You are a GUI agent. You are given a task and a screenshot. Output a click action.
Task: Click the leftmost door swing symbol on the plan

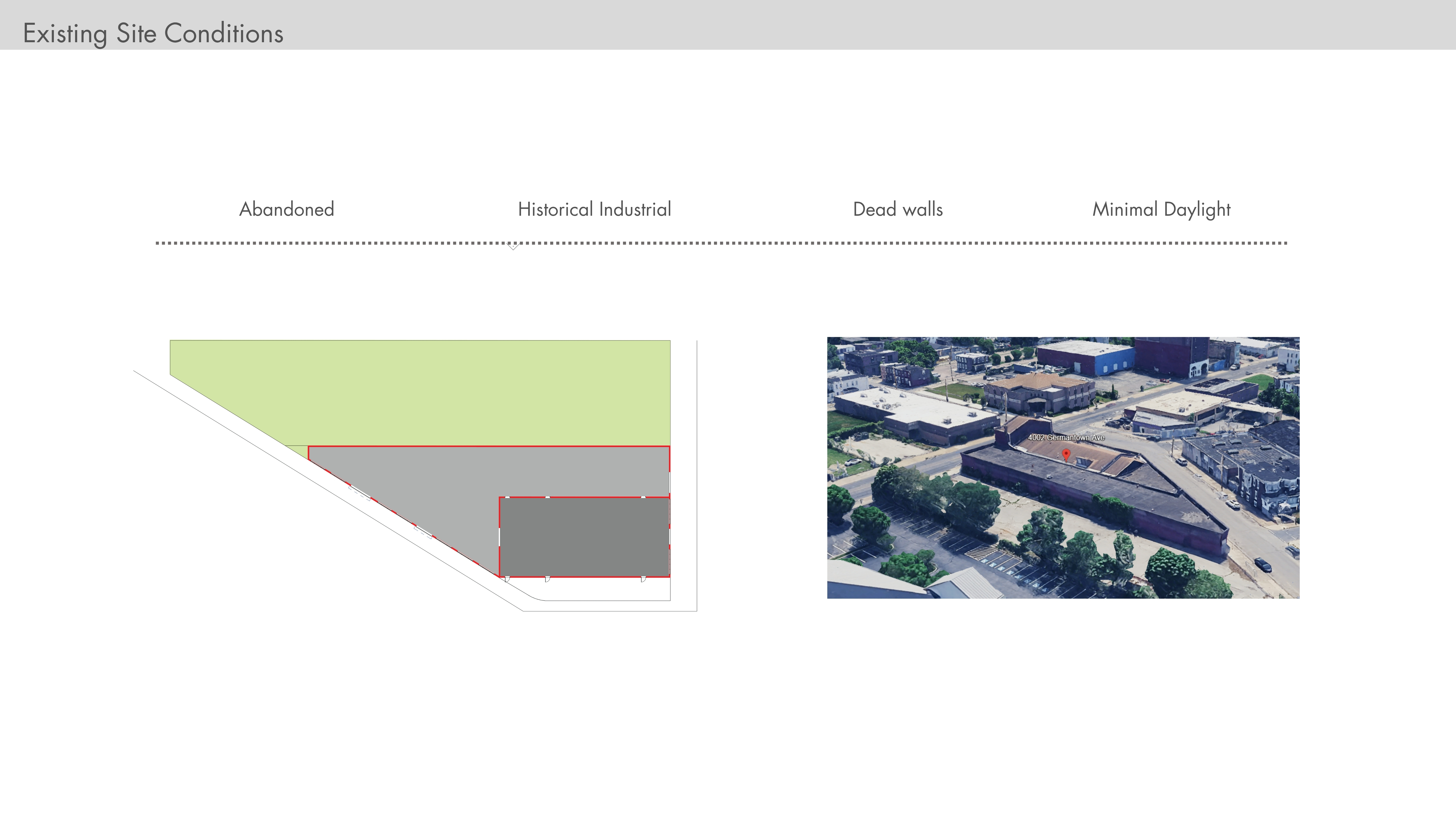[x=507, y=579]
